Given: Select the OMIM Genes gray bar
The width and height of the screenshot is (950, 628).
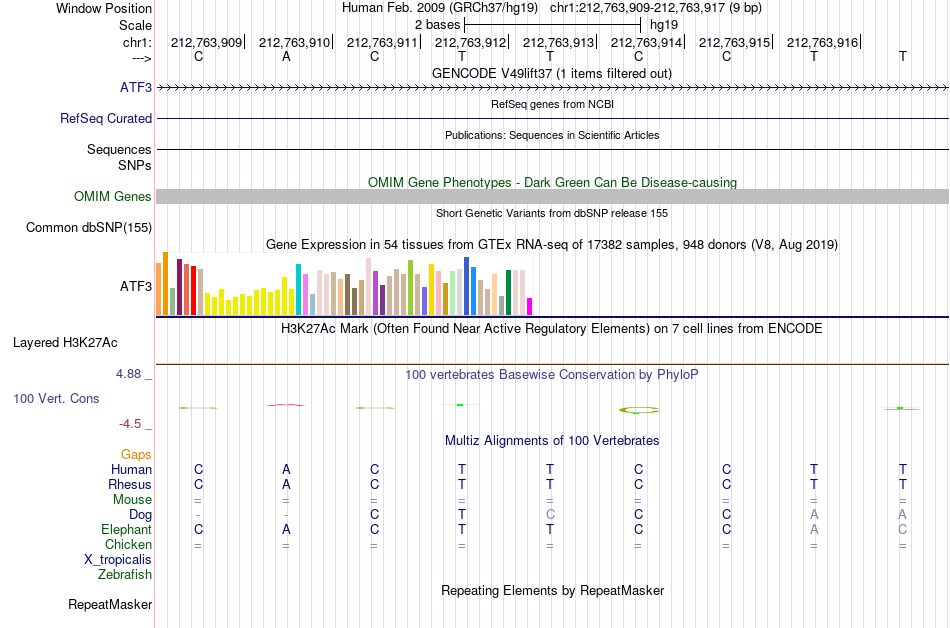Looking at the screenshot, I should pyautogui.click(x=552, y=196).
